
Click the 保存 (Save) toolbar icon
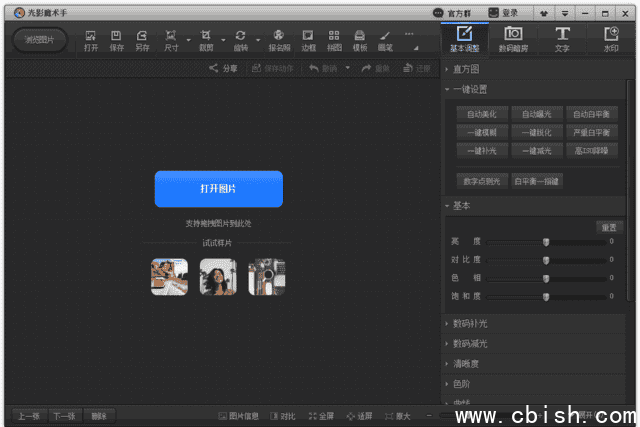click(x=116, y=39)
